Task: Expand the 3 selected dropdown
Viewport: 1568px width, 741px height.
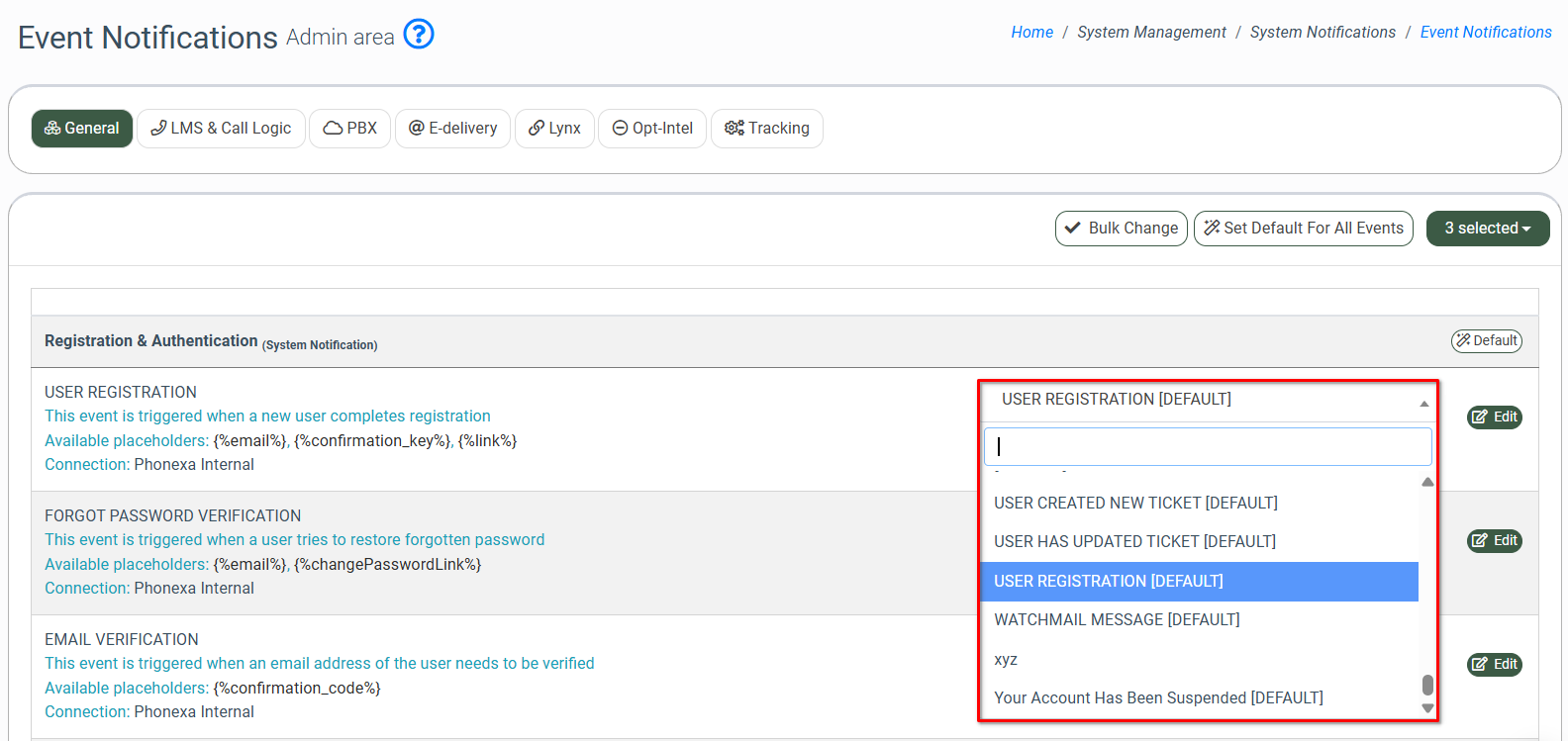Action: click(1487, 229)
